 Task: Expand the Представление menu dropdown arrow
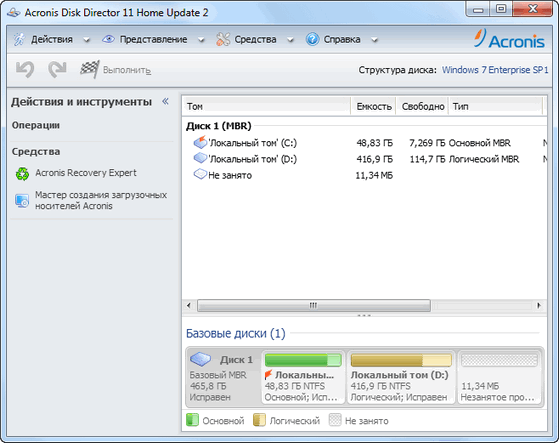(201, 40)
